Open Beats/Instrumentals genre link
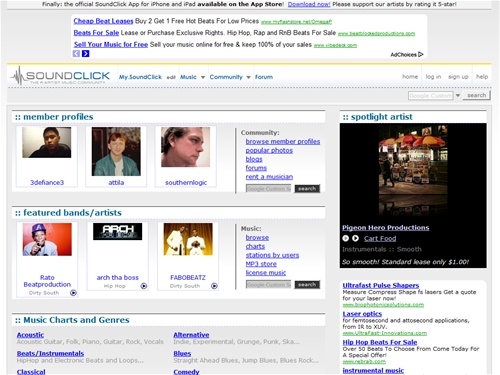The height and width of the screenshot is (375, 500). [50, 353]
